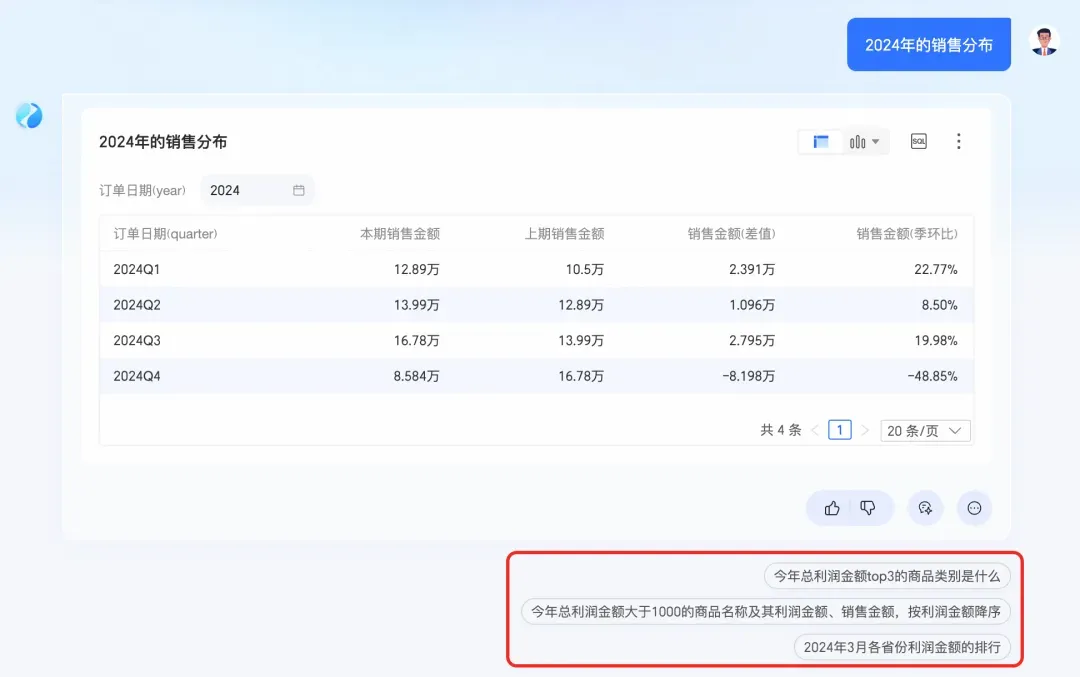Click the thumbs up feedback icon

pyautogui.click(x=832, y=508)
